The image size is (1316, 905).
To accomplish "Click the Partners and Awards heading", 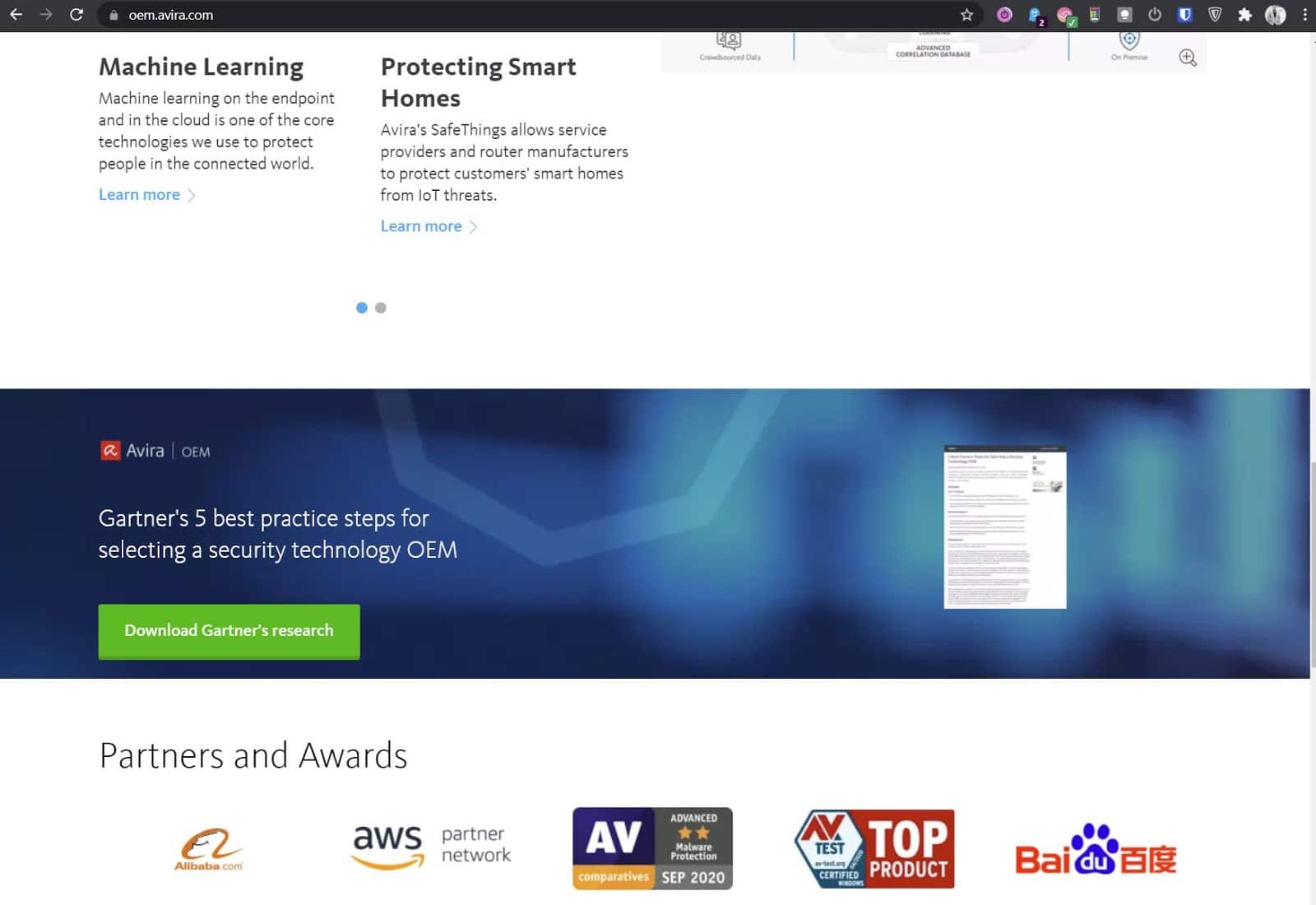I will (x=253, y=755).
